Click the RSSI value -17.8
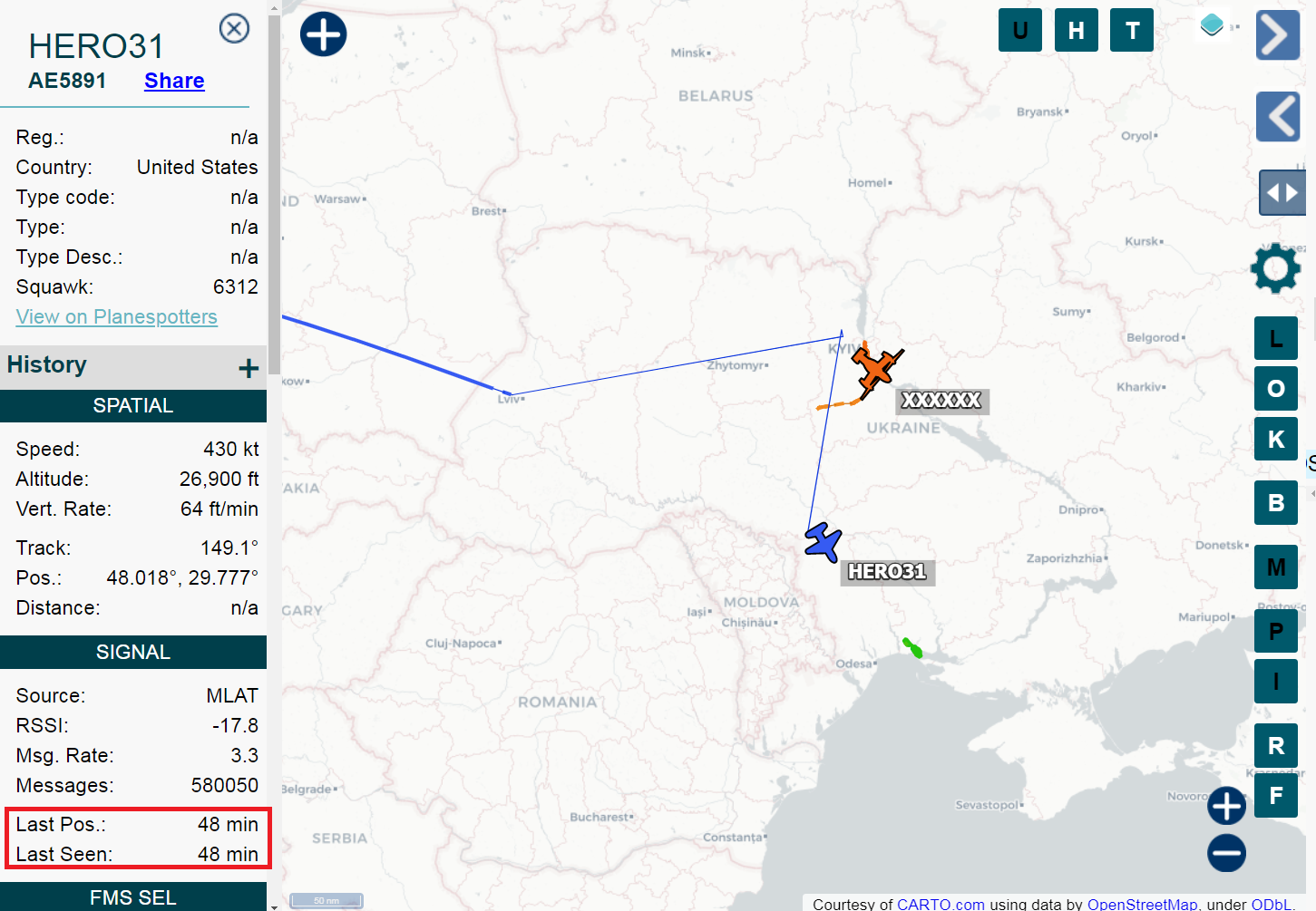 click(236, 726)
